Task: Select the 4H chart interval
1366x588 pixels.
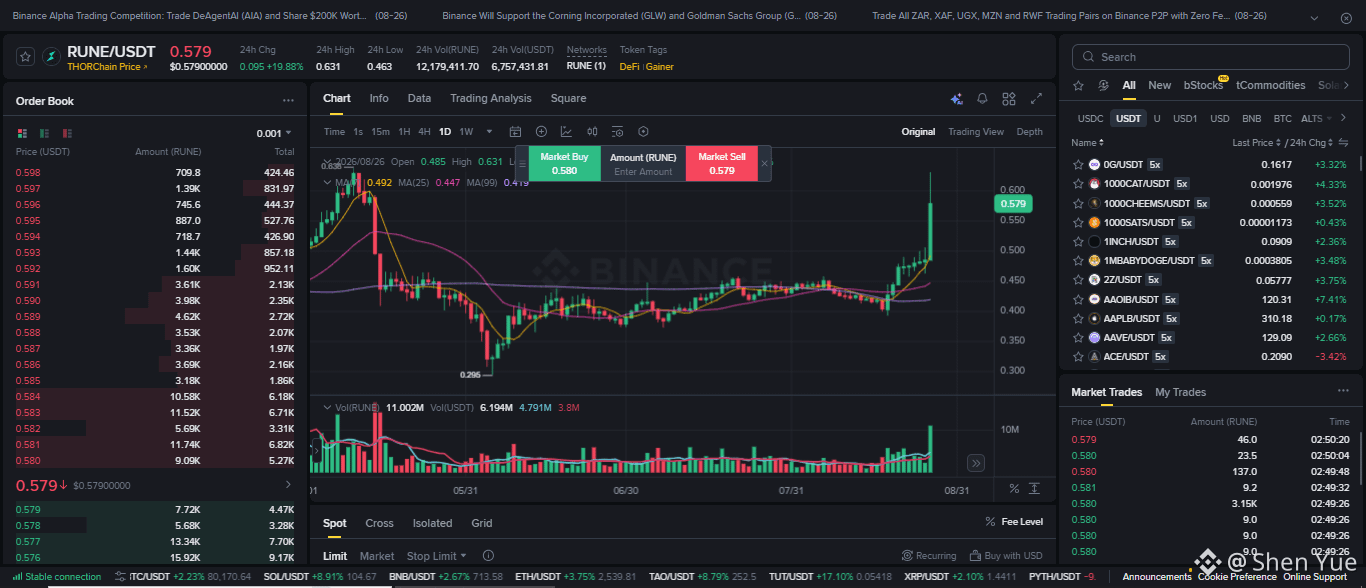Action: (424, 131)
